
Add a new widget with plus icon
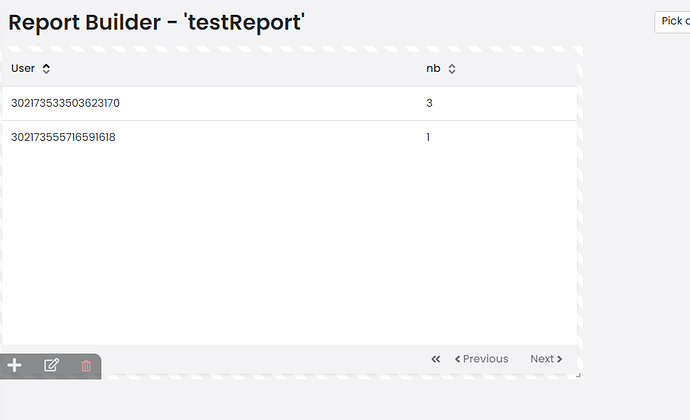click(x=15, y=365)
